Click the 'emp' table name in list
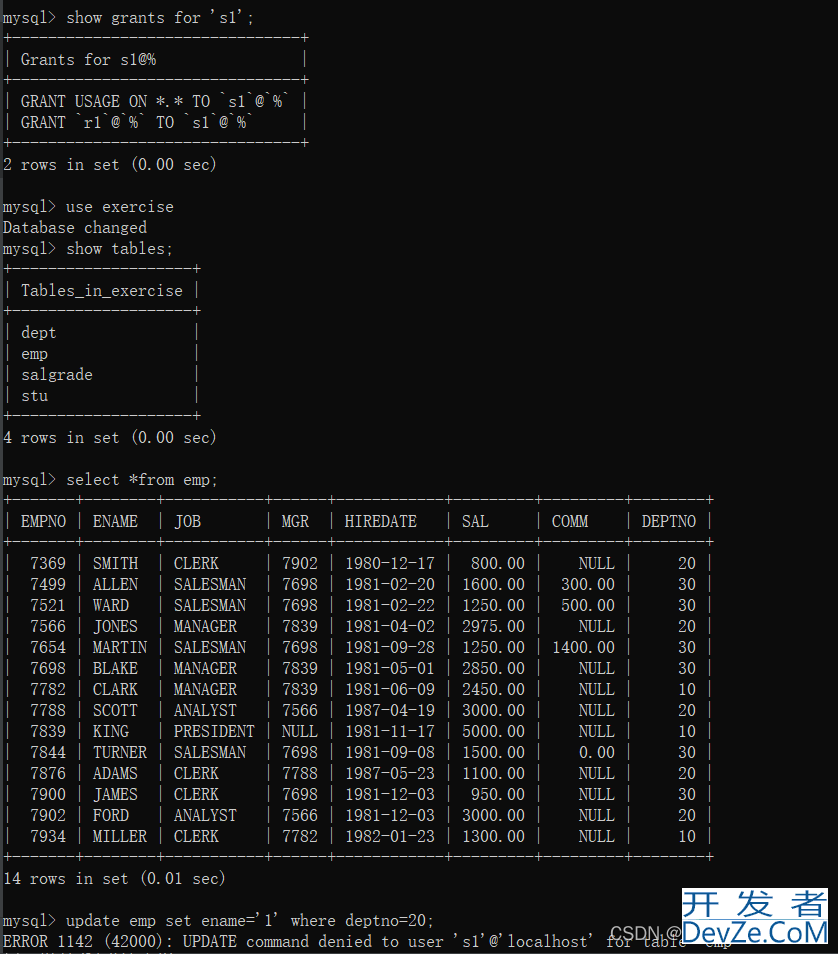The height and width of the screenshot is (954, 838). (x=34, y=354)
